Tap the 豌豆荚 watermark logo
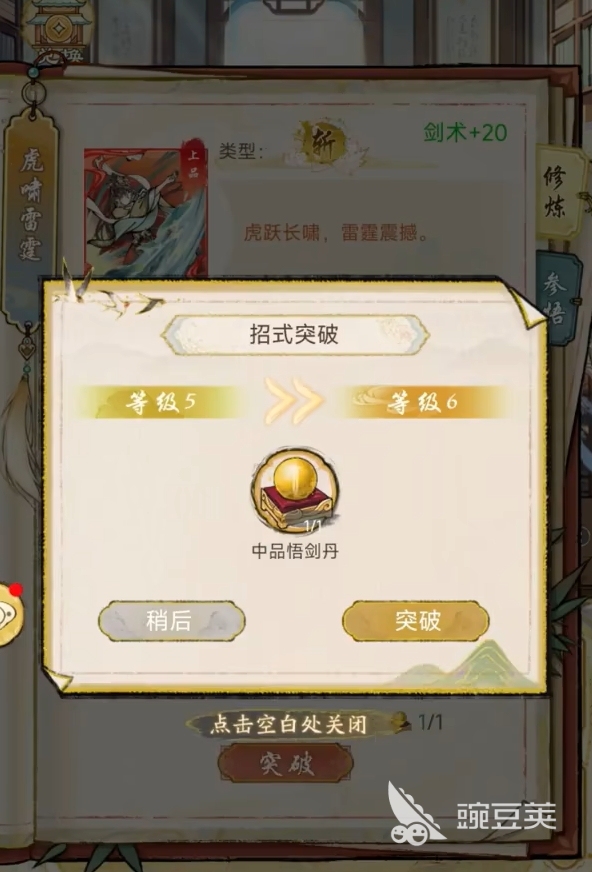This screenshot has height=872, width=592. click(472, 813)
